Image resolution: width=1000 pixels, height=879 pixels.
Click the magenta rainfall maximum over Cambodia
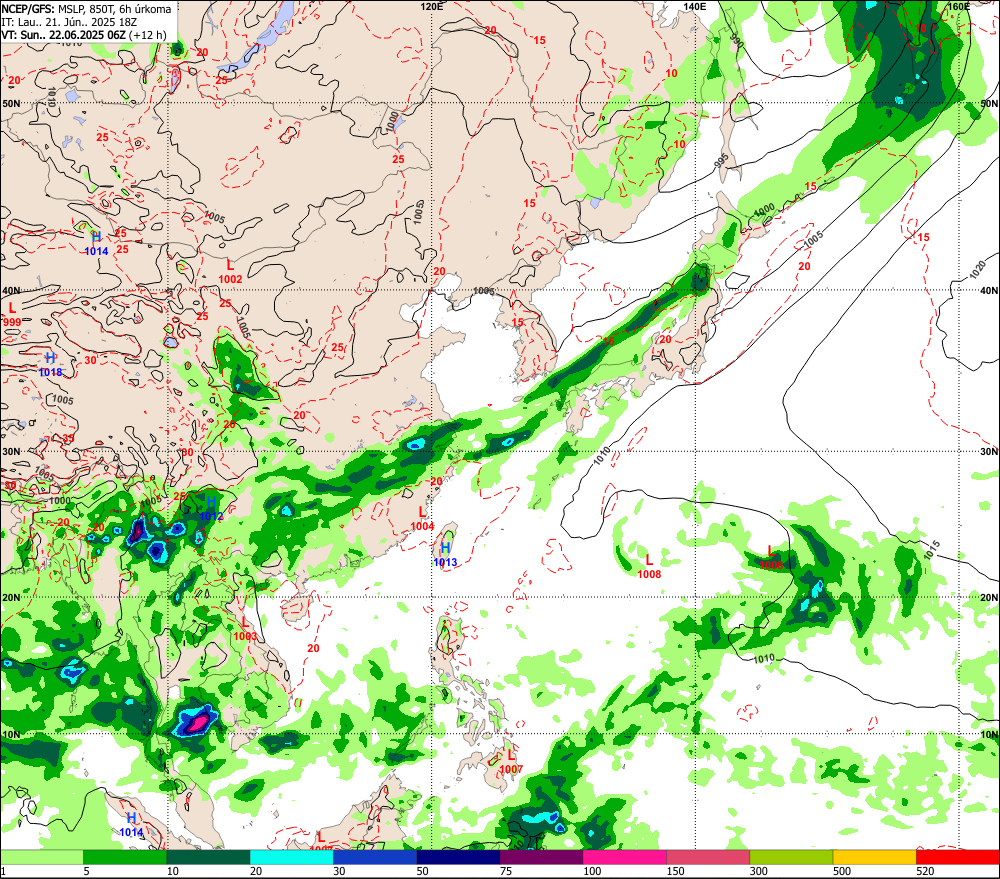200,721
